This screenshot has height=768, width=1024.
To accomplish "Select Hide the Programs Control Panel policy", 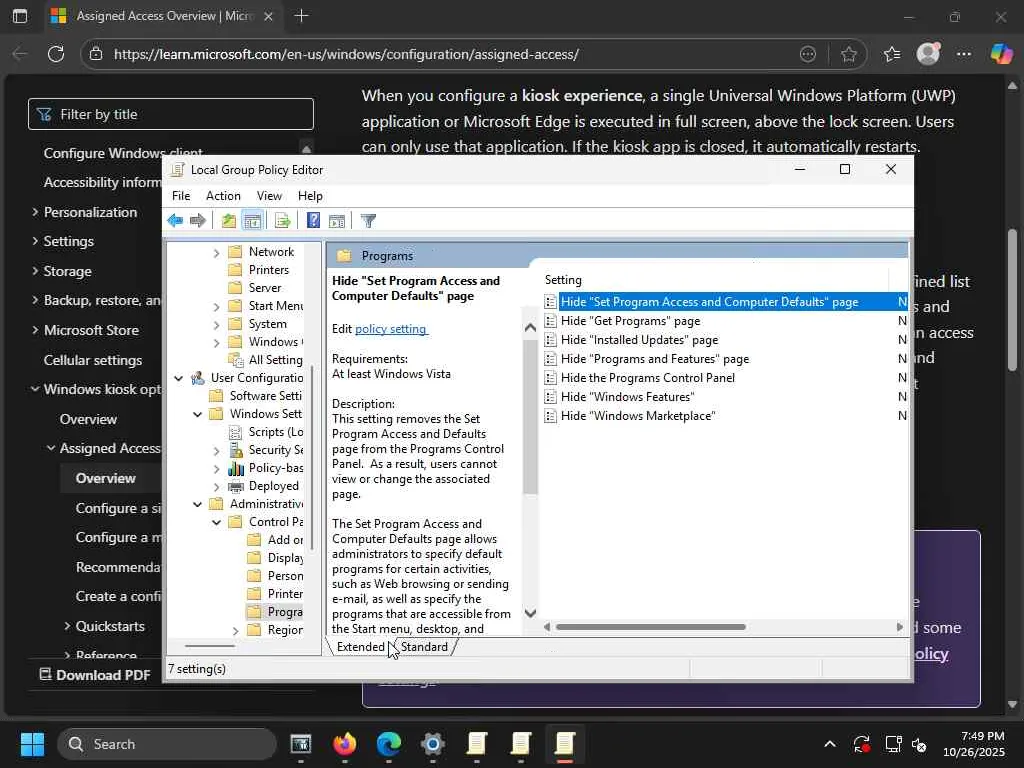I will click(x=647, y=377).
